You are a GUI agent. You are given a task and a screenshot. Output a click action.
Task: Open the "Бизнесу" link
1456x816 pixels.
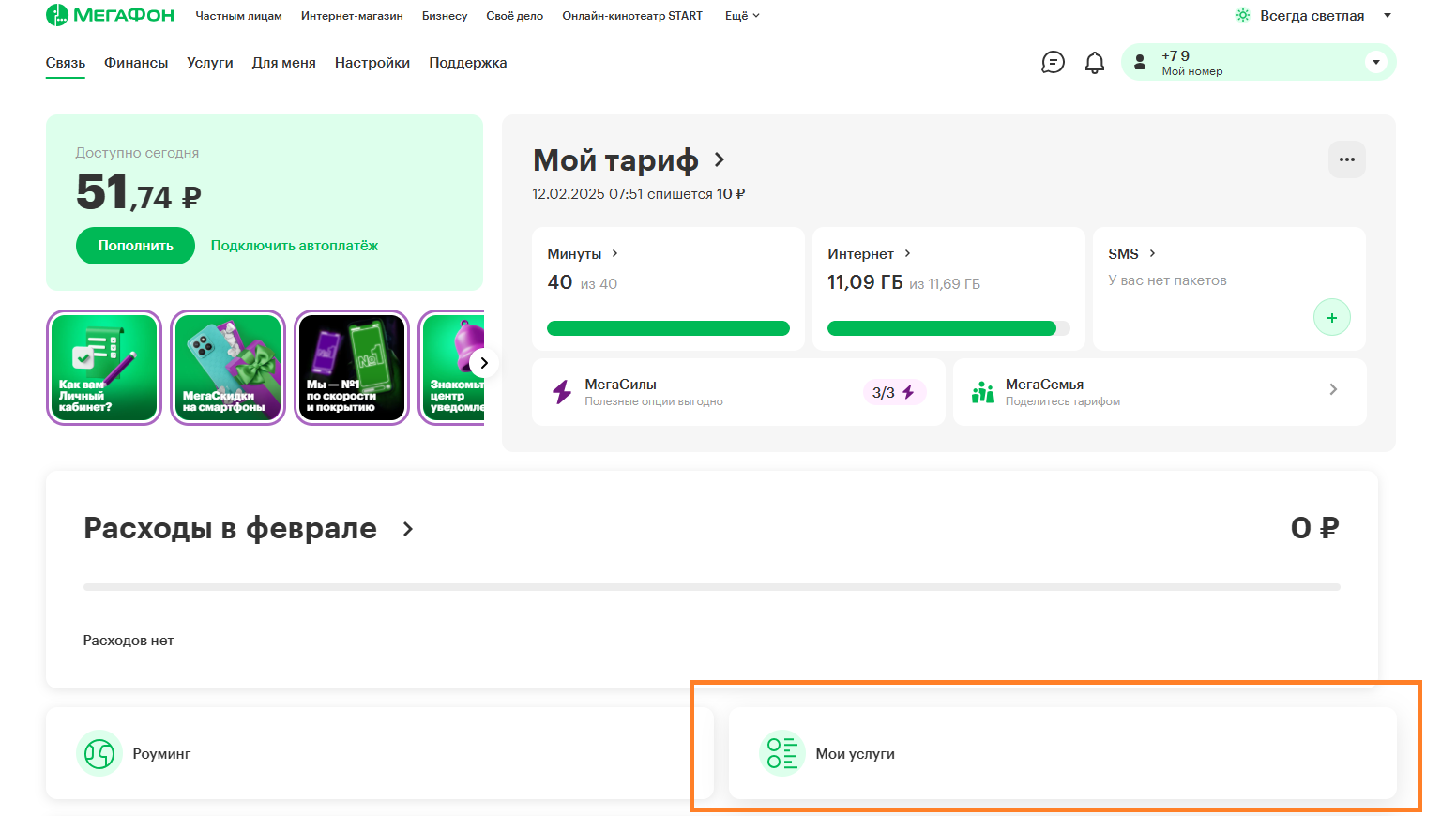tap(445, 16)
